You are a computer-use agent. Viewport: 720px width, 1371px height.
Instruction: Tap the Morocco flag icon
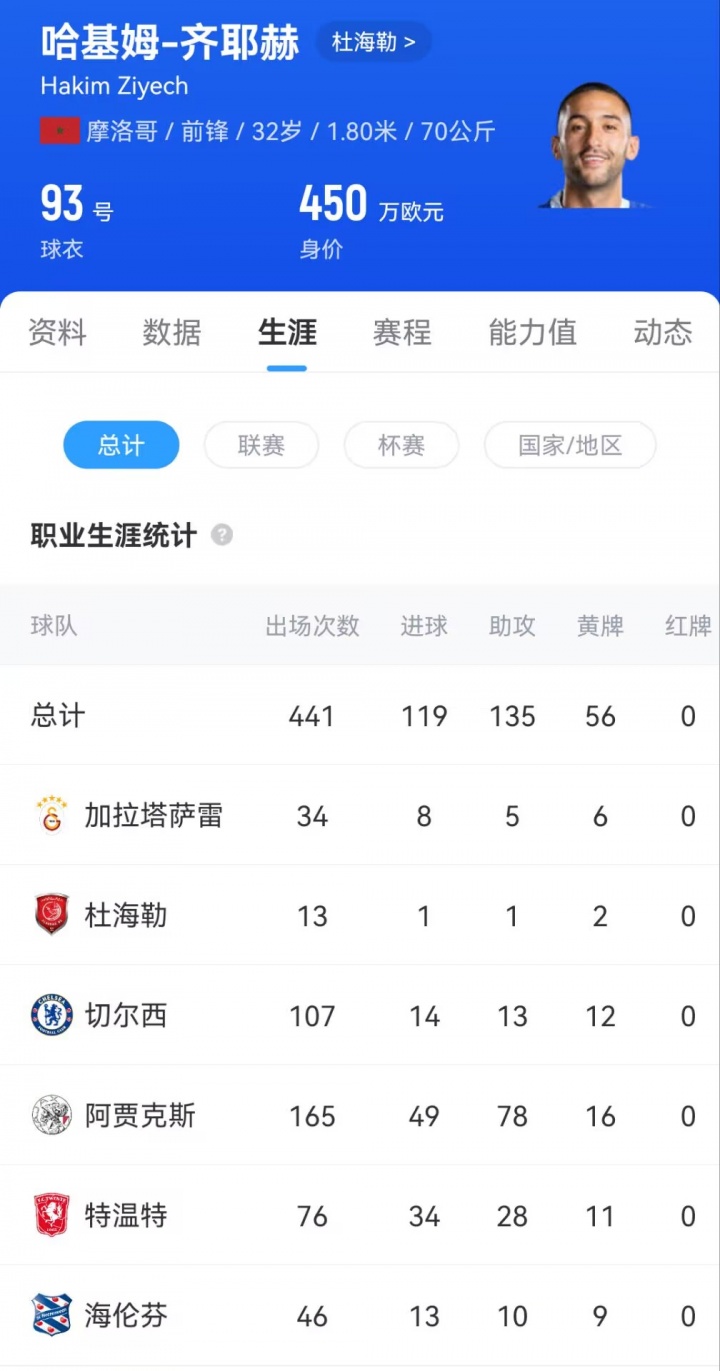pos(59,131)
